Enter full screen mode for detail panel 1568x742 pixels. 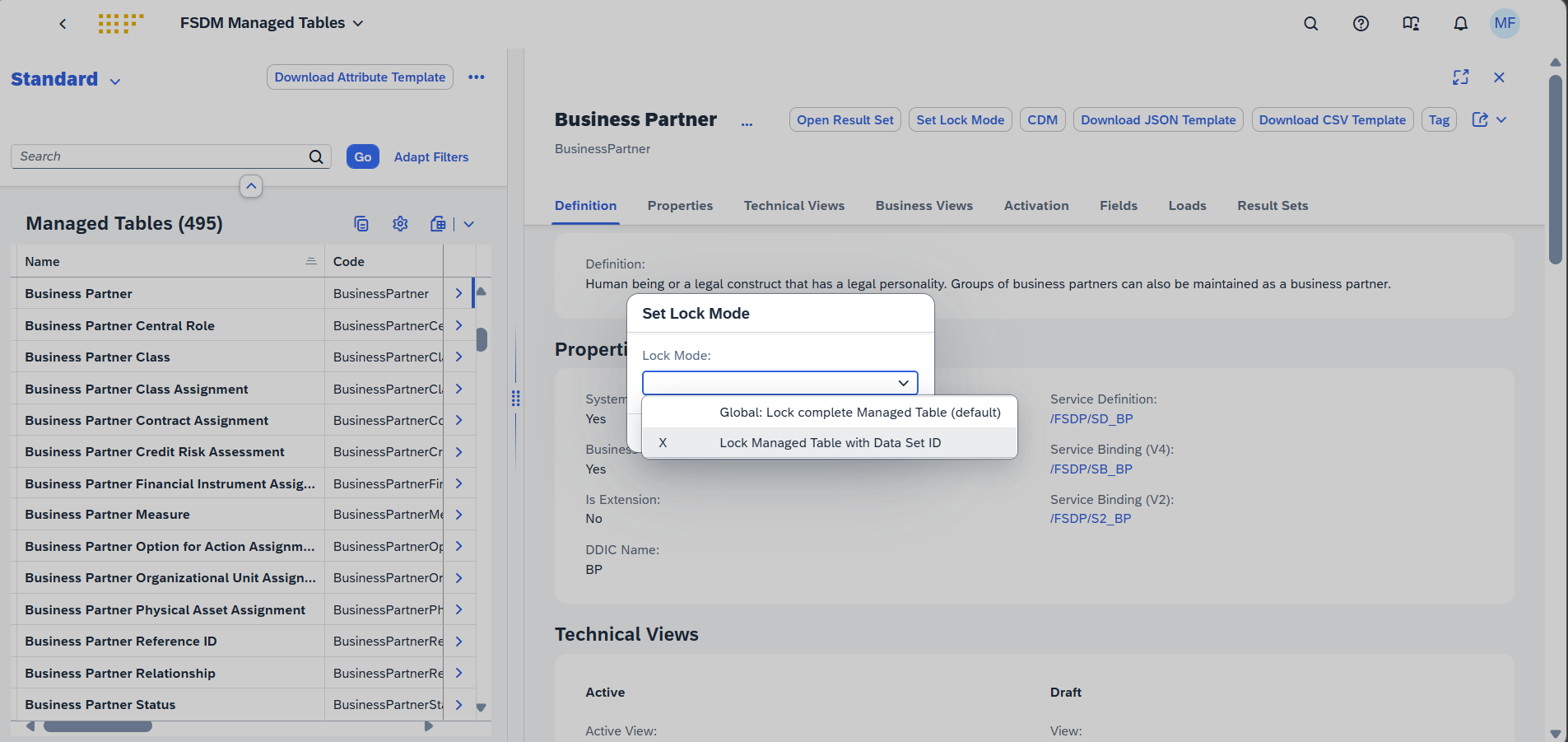click(1461, 77)
